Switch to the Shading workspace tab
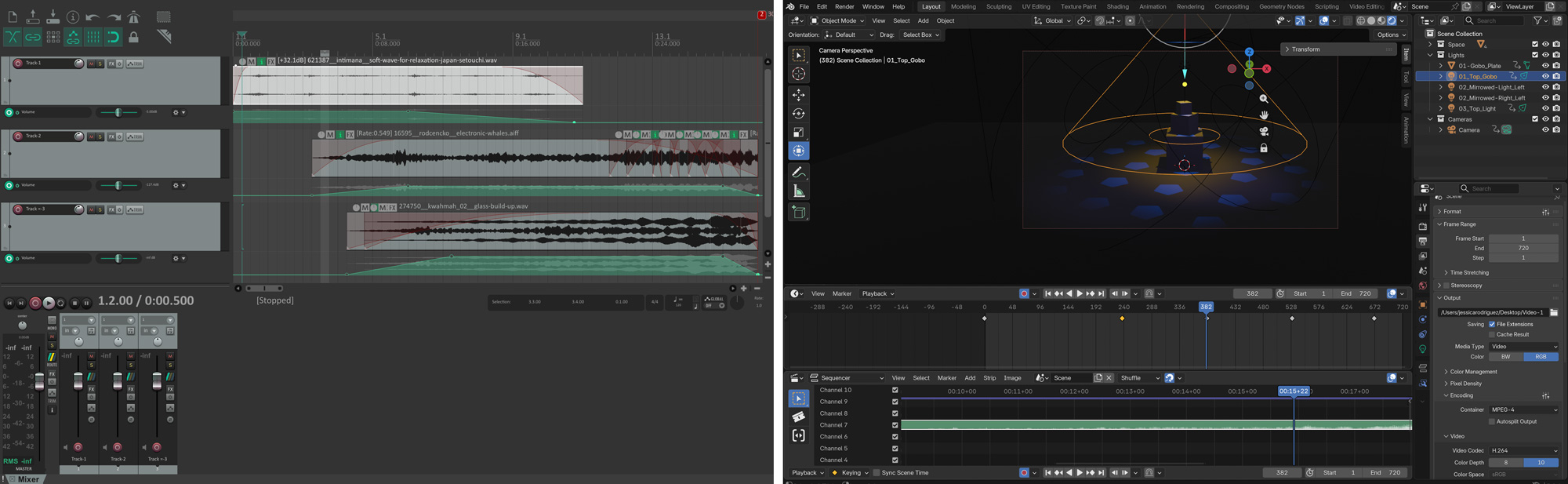 1117,7
